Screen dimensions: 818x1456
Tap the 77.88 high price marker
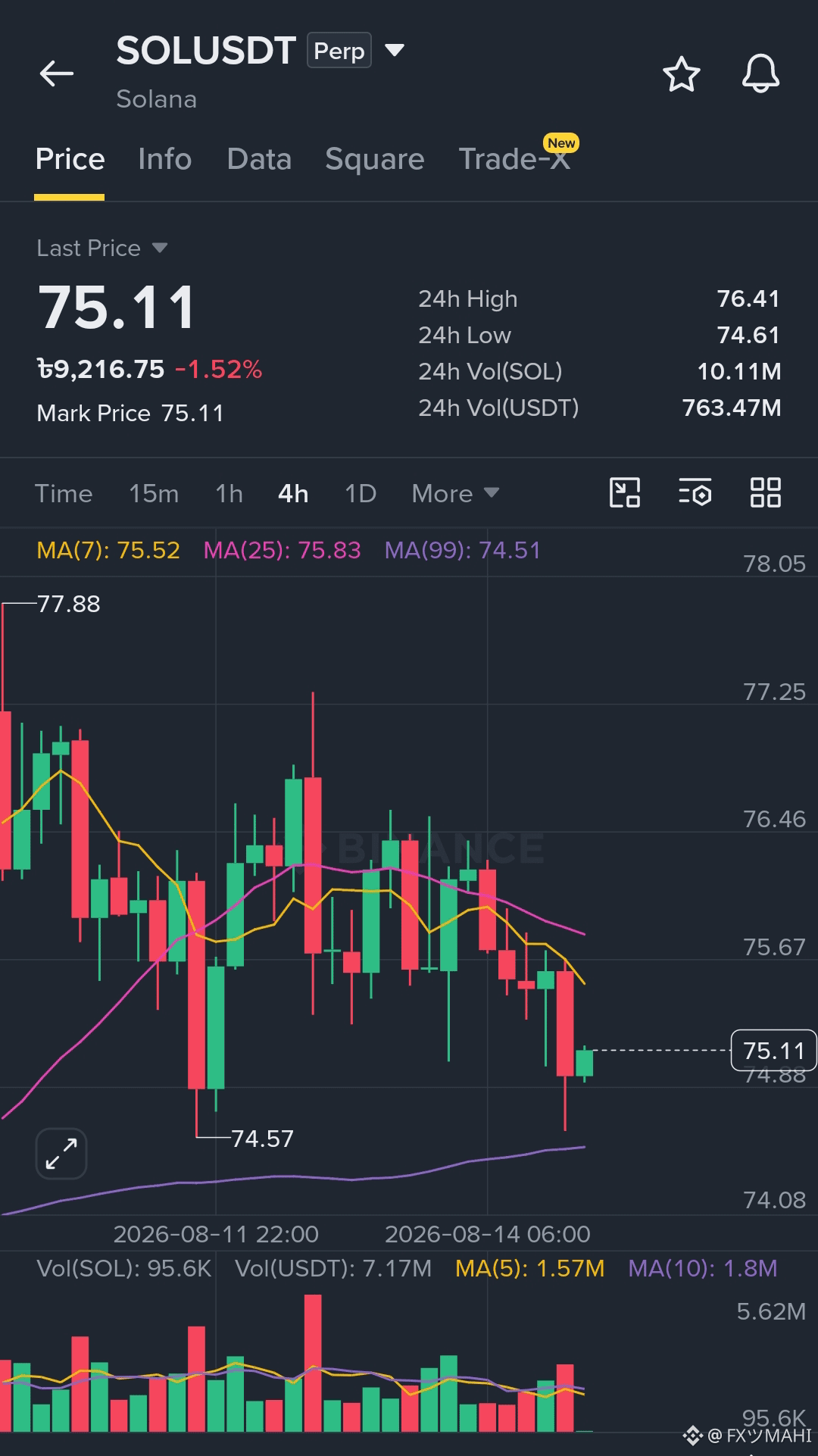(69, 605)
